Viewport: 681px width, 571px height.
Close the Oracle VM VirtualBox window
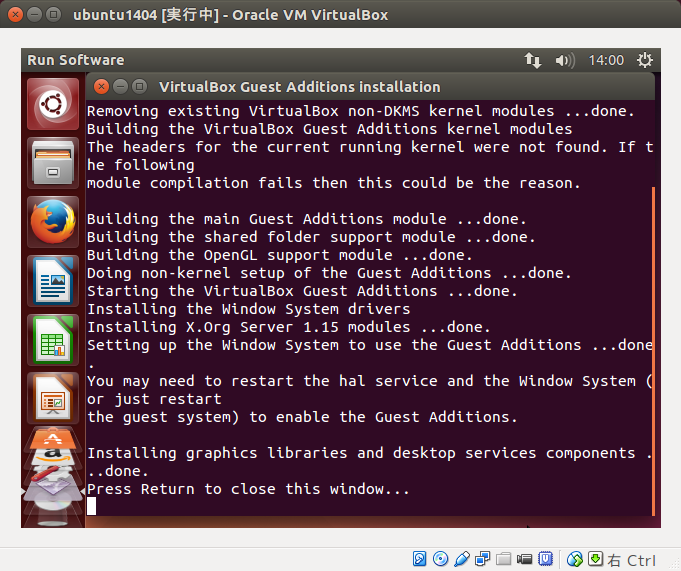pos(15,15)
